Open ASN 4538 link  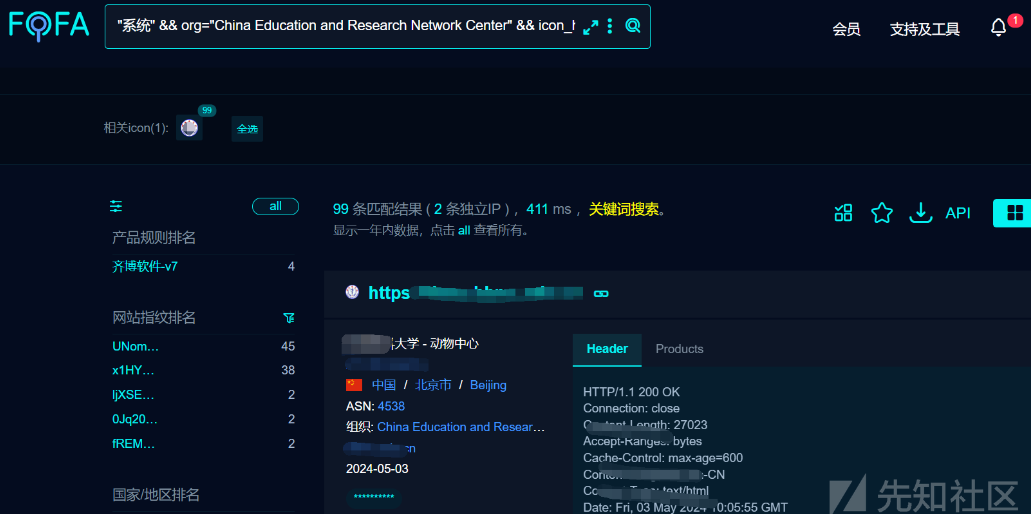[x=391, y=406]
